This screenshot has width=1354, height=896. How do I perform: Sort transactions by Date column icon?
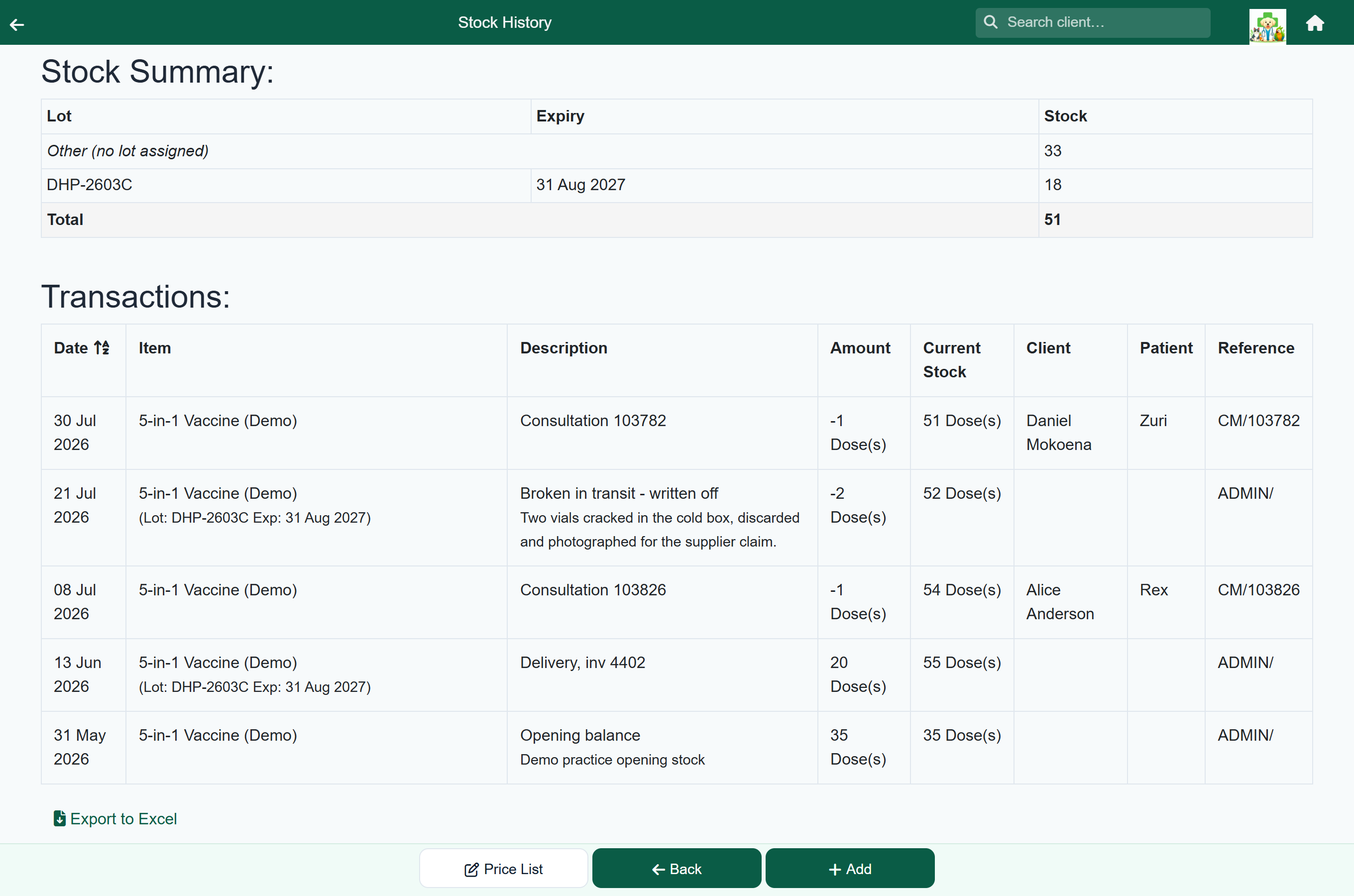(102, 347)
